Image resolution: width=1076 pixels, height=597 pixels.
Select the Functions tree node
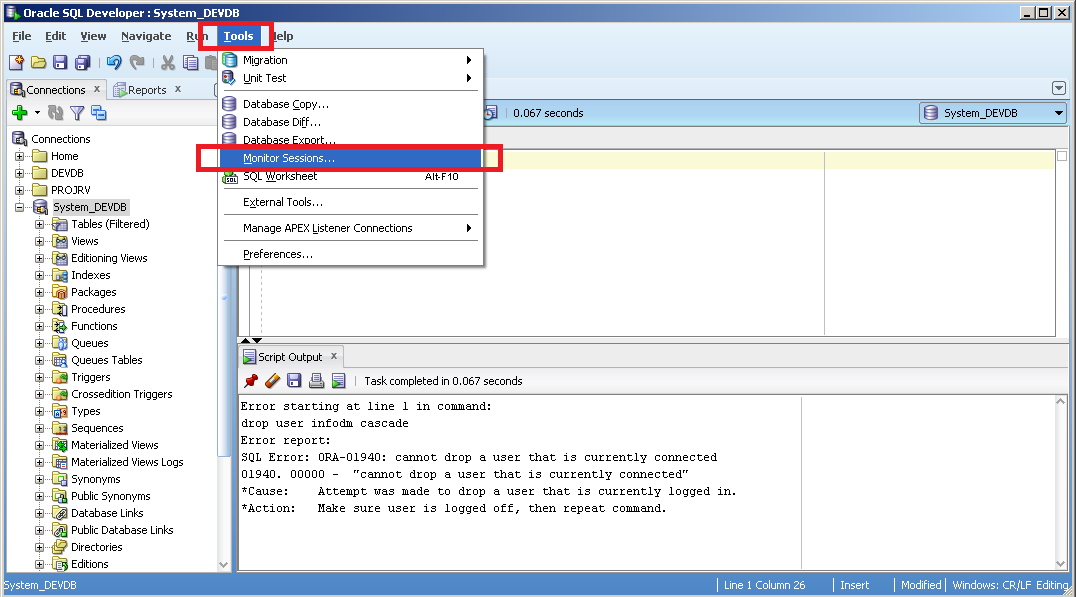(x=94, y=327)
